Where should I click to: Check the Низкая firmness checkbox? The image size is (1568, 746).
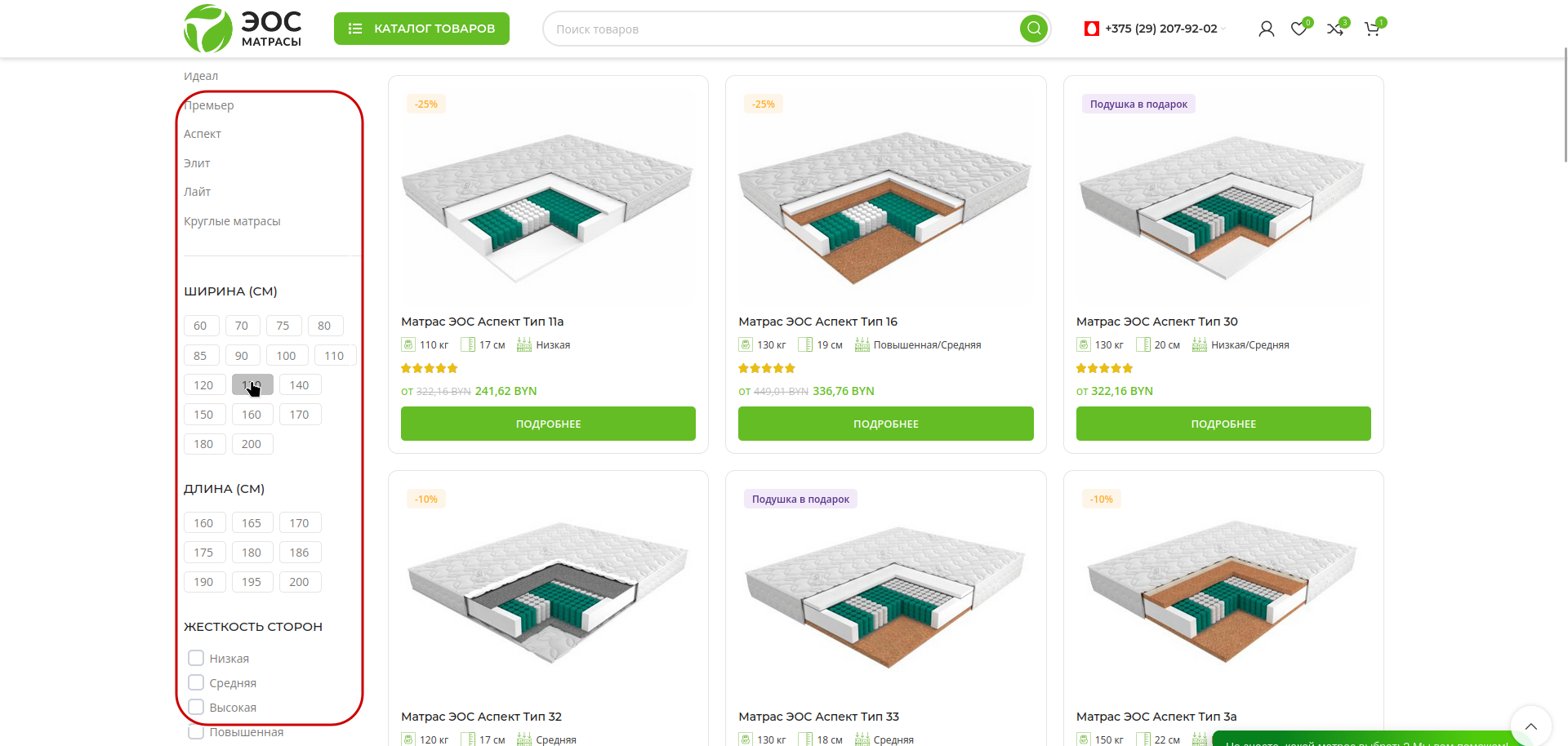[x=196, y=658]
